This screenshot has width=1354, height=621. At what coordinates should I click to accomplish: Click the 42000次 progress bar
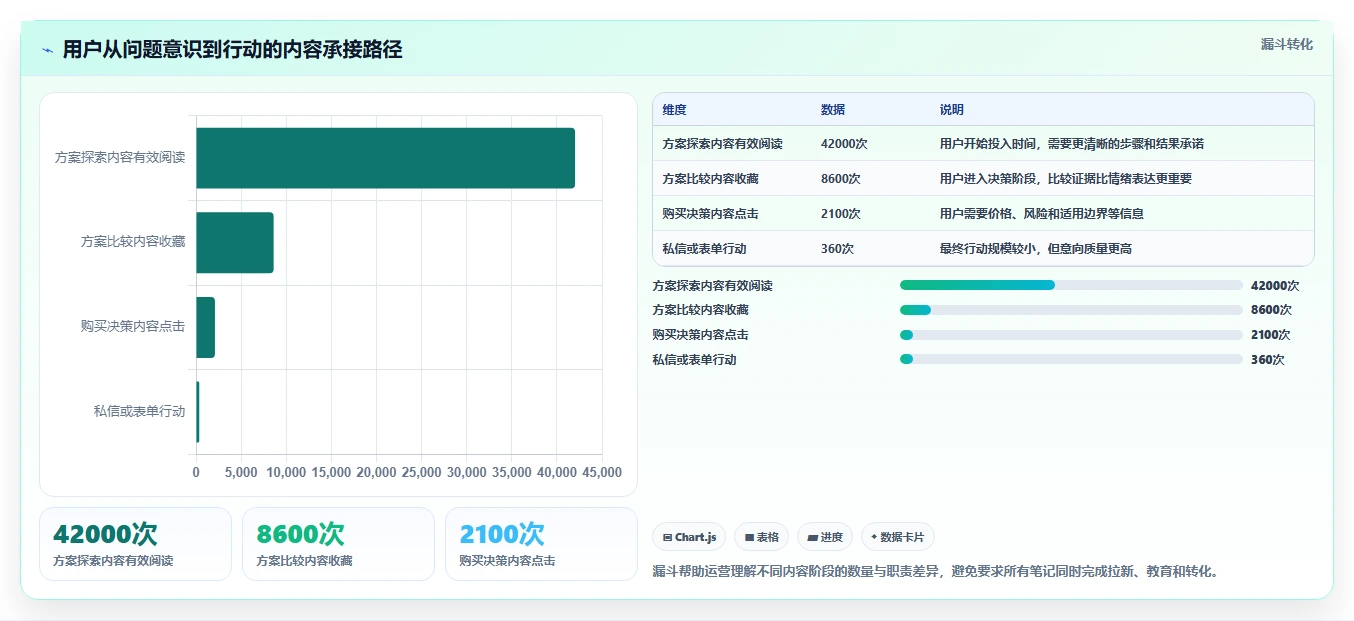click(x=1071, y=285)
